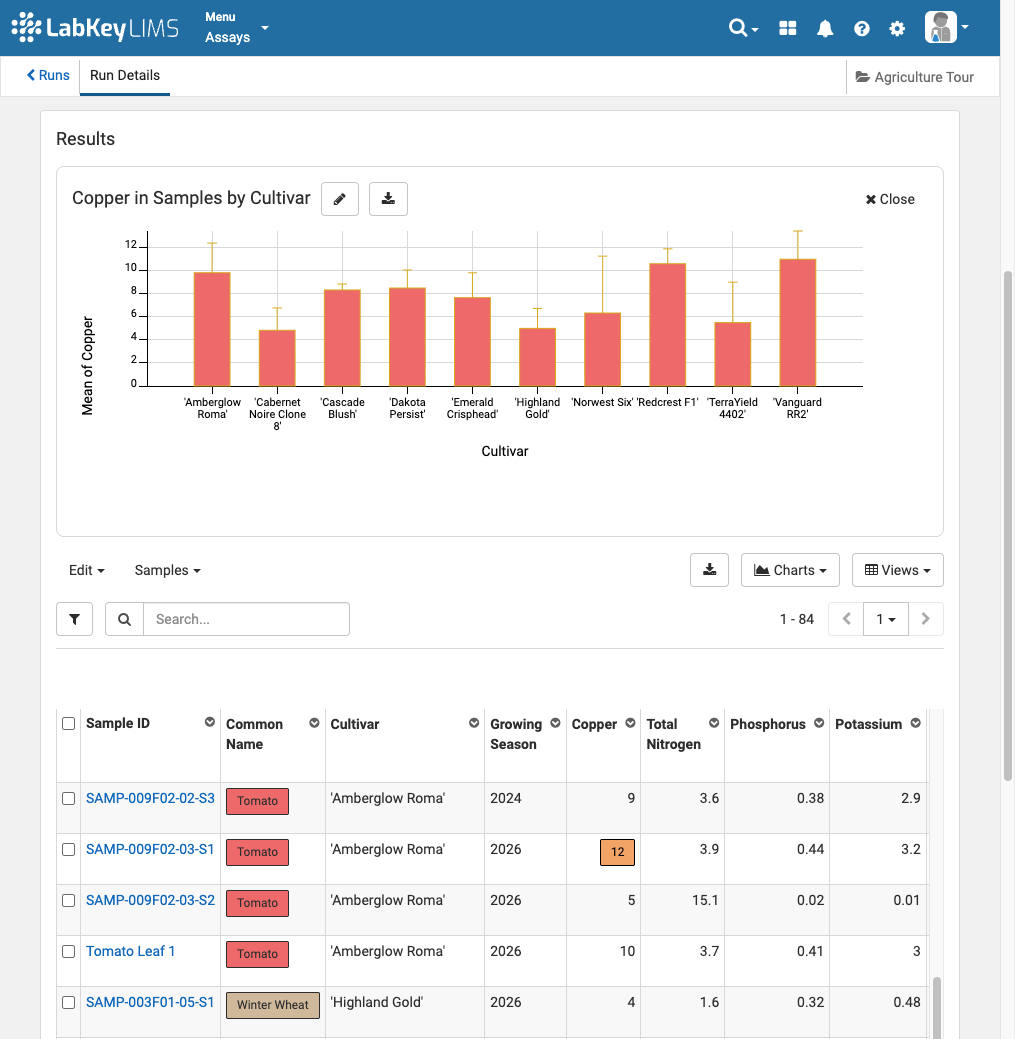The image size is (1015, 1039).
Task: Open Copper column header menu
Action: pyautogui.click(x=630, y=723)
